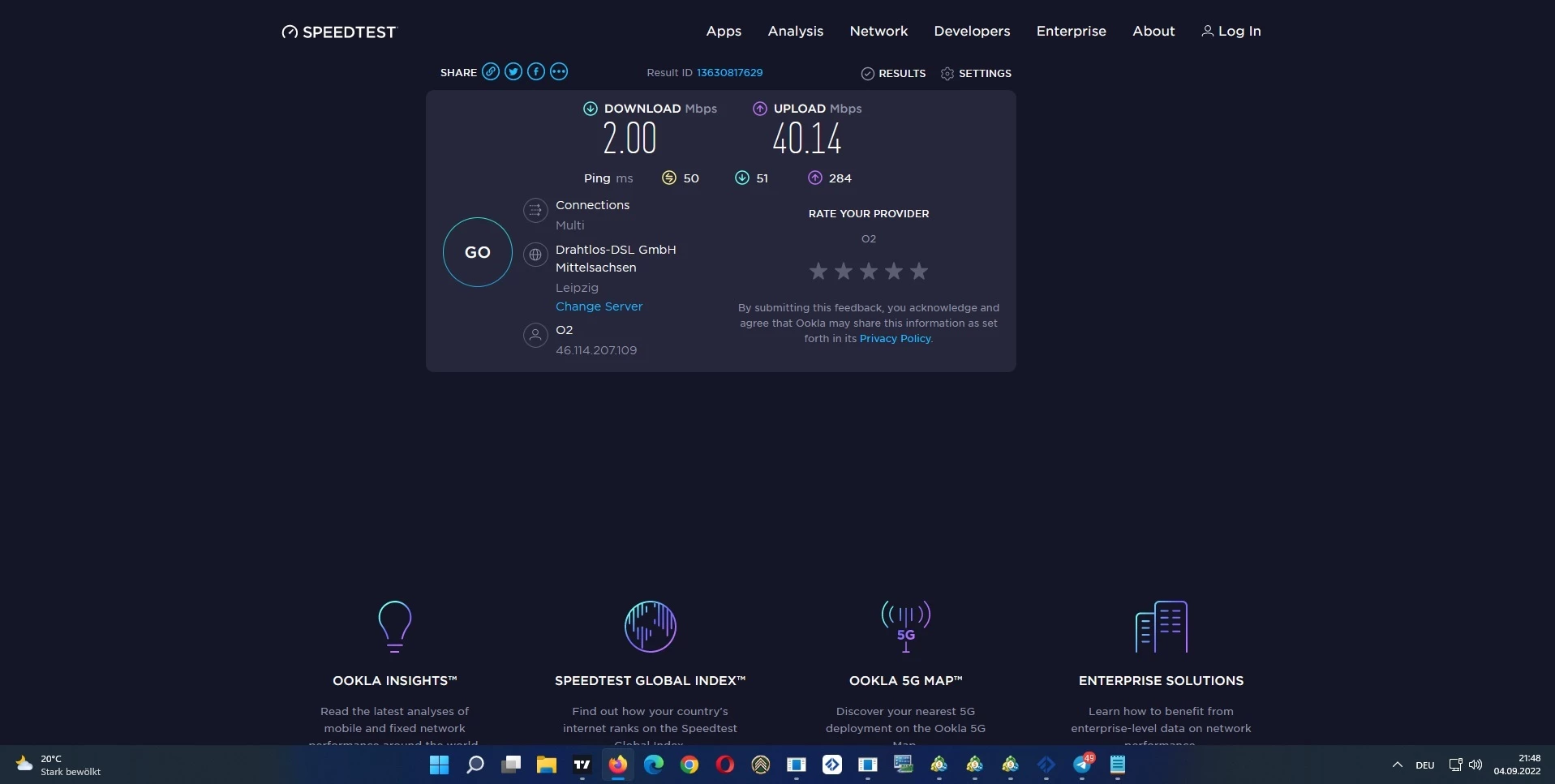Open File Explorer from the taskbar
Viewport: 1555px width, 784px height.
click(x=547, y=765)
